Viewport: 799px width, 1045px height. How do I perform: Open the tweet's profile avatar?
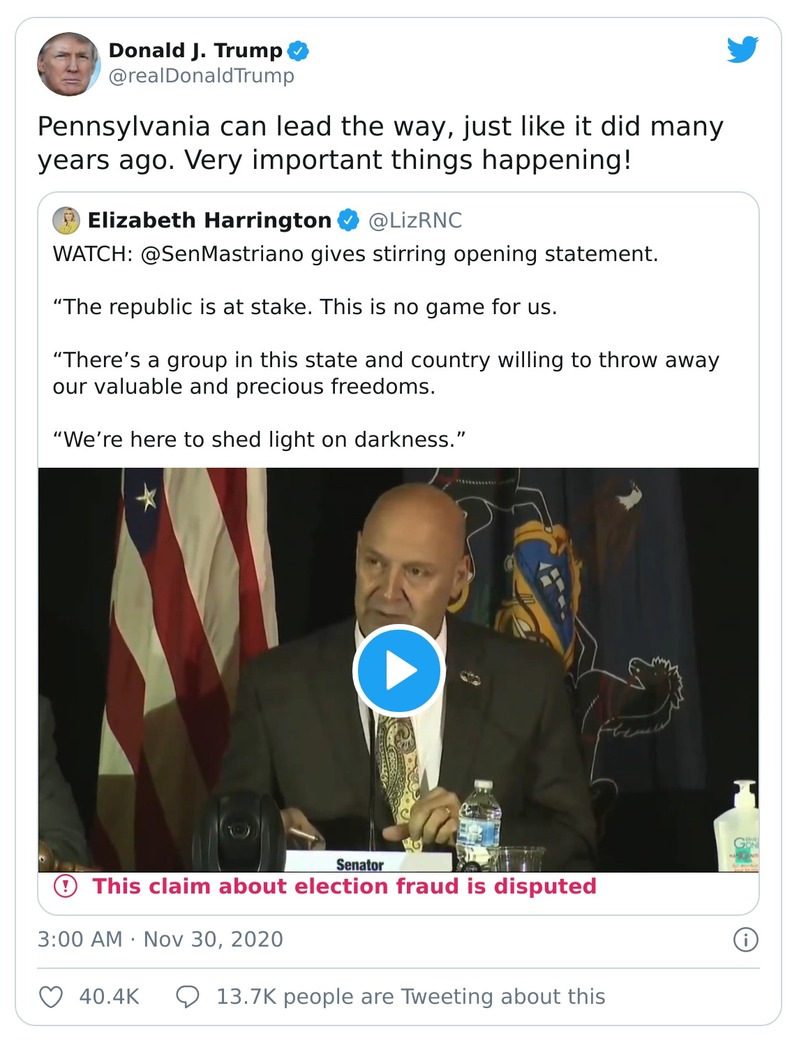click(x=69, y=64)
